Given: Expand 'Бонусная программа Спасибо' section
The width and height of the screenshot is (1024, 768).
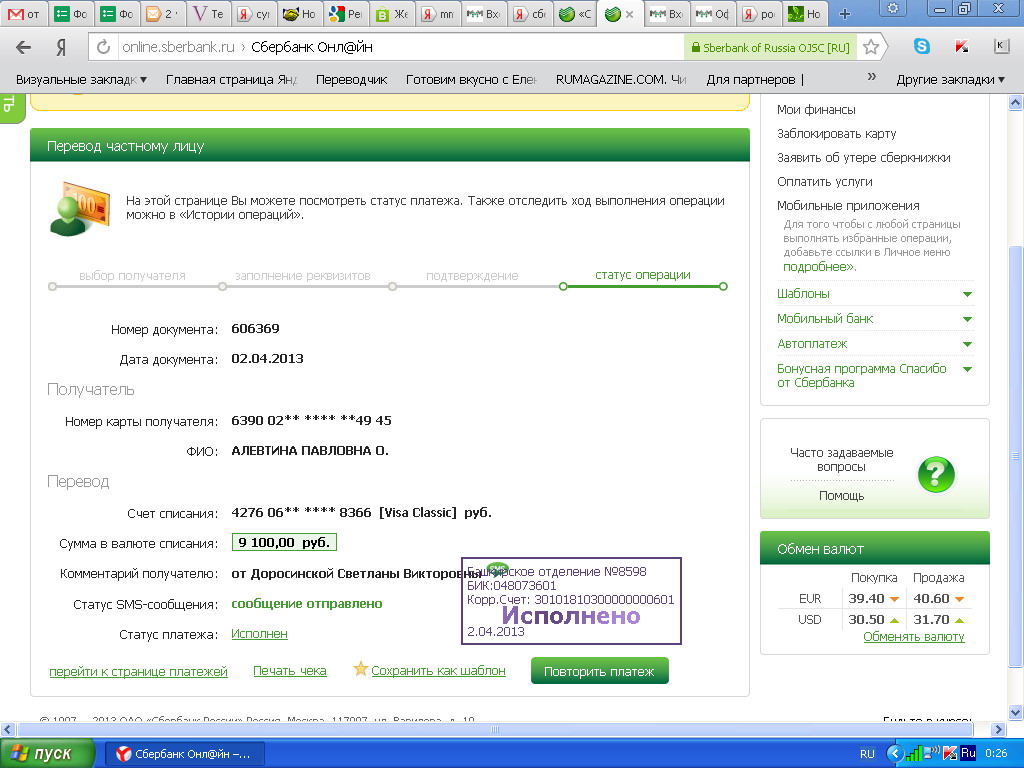Looking at the screenshot, I should pos(874,376).
